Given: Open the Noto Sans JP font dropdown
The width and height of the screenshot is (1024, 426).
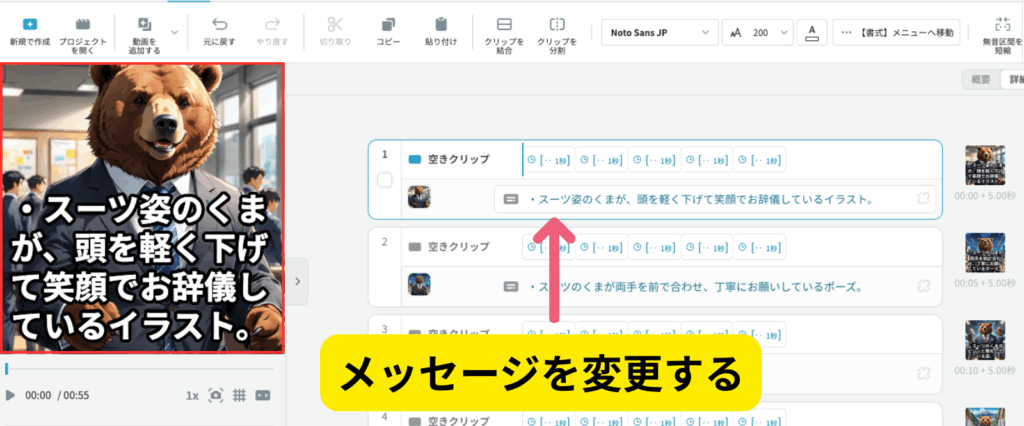Looking at the screenshot, I should coord(659,32).
